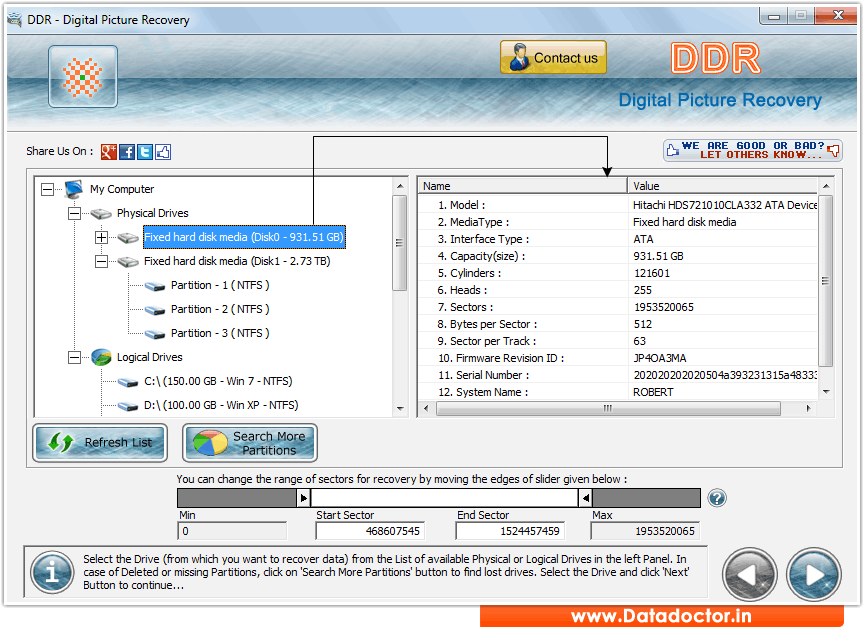
Task: Collapse the My Computer tree node
Action: [x=48, y=190]
